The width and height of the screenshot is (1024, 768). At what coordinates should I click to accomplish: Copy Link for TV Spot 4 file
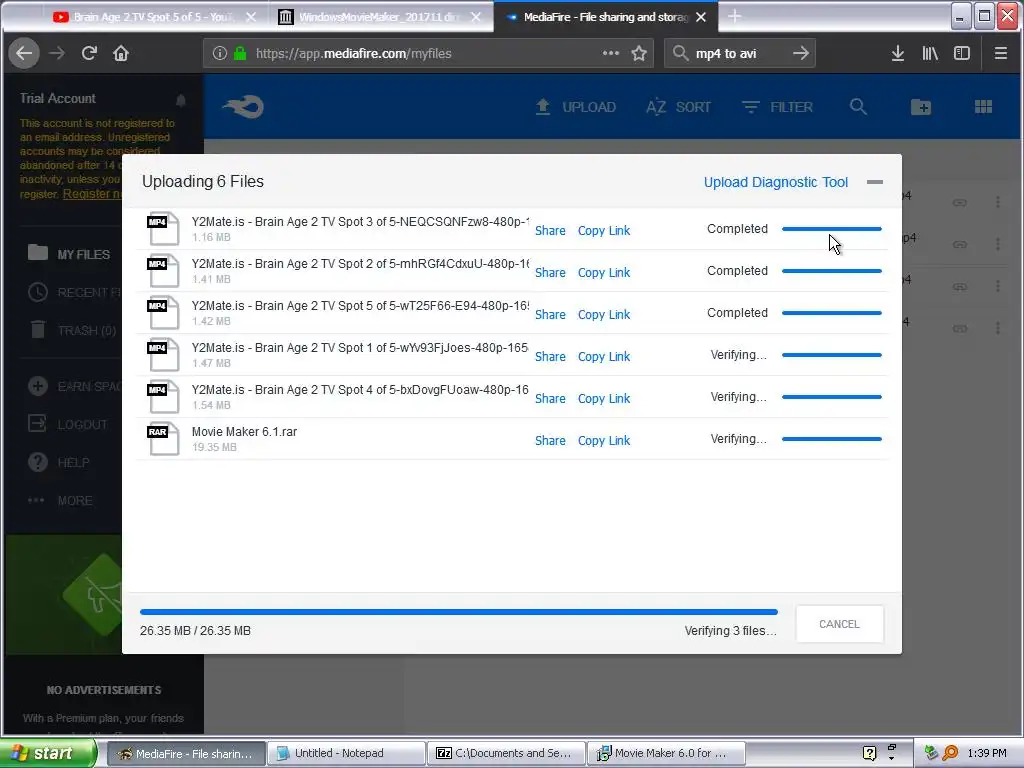[603, 398]
